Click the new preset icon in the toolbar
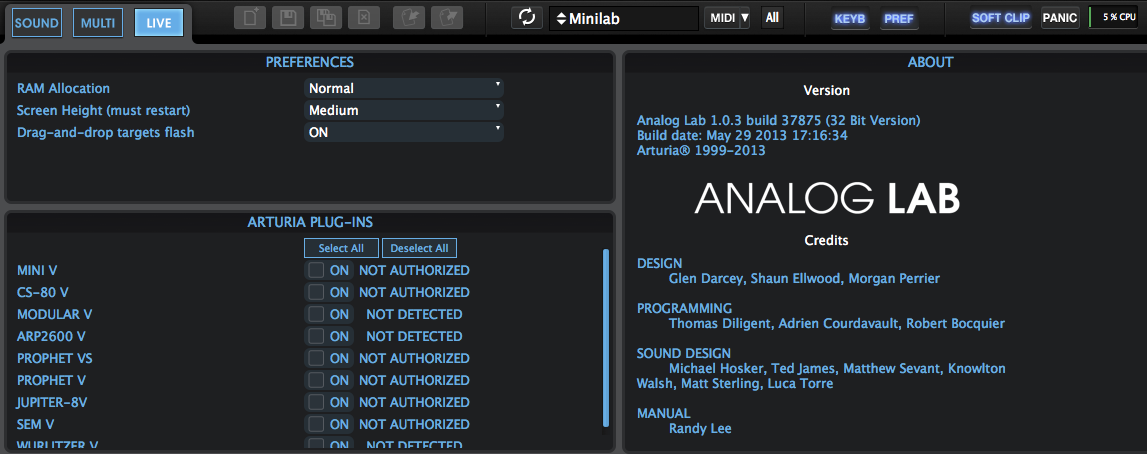 pos(250,18)
